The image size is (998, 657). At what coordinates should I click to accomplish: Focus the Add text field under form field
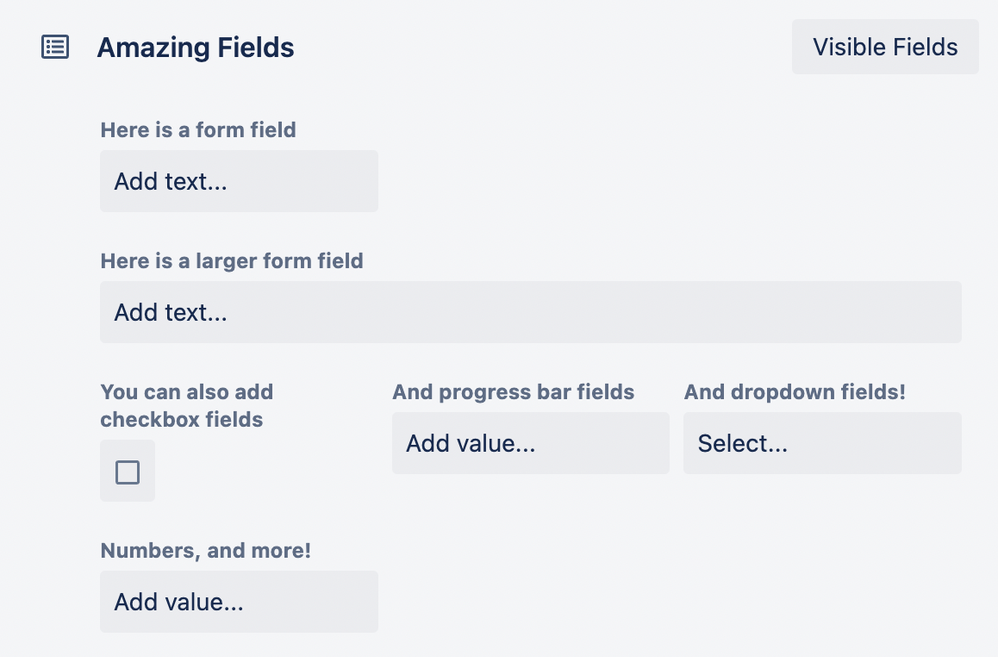[238, 181]
